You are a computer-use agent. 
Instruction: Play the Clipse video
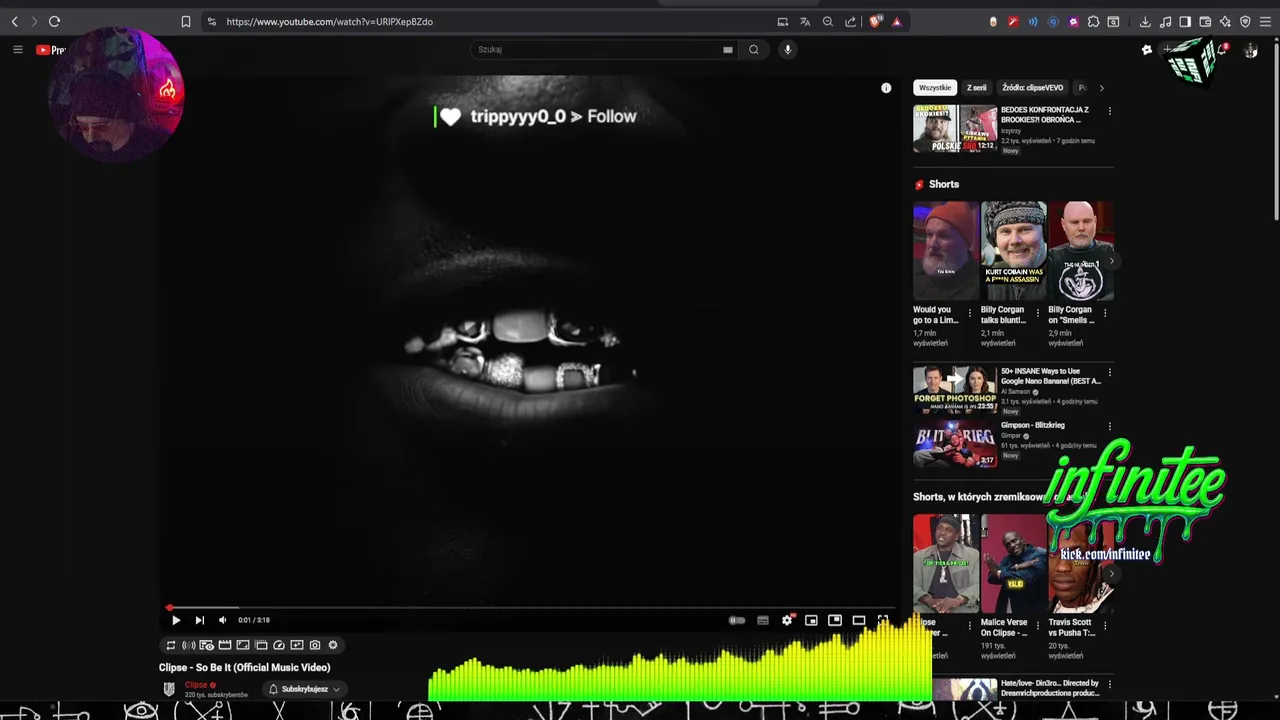176,620
